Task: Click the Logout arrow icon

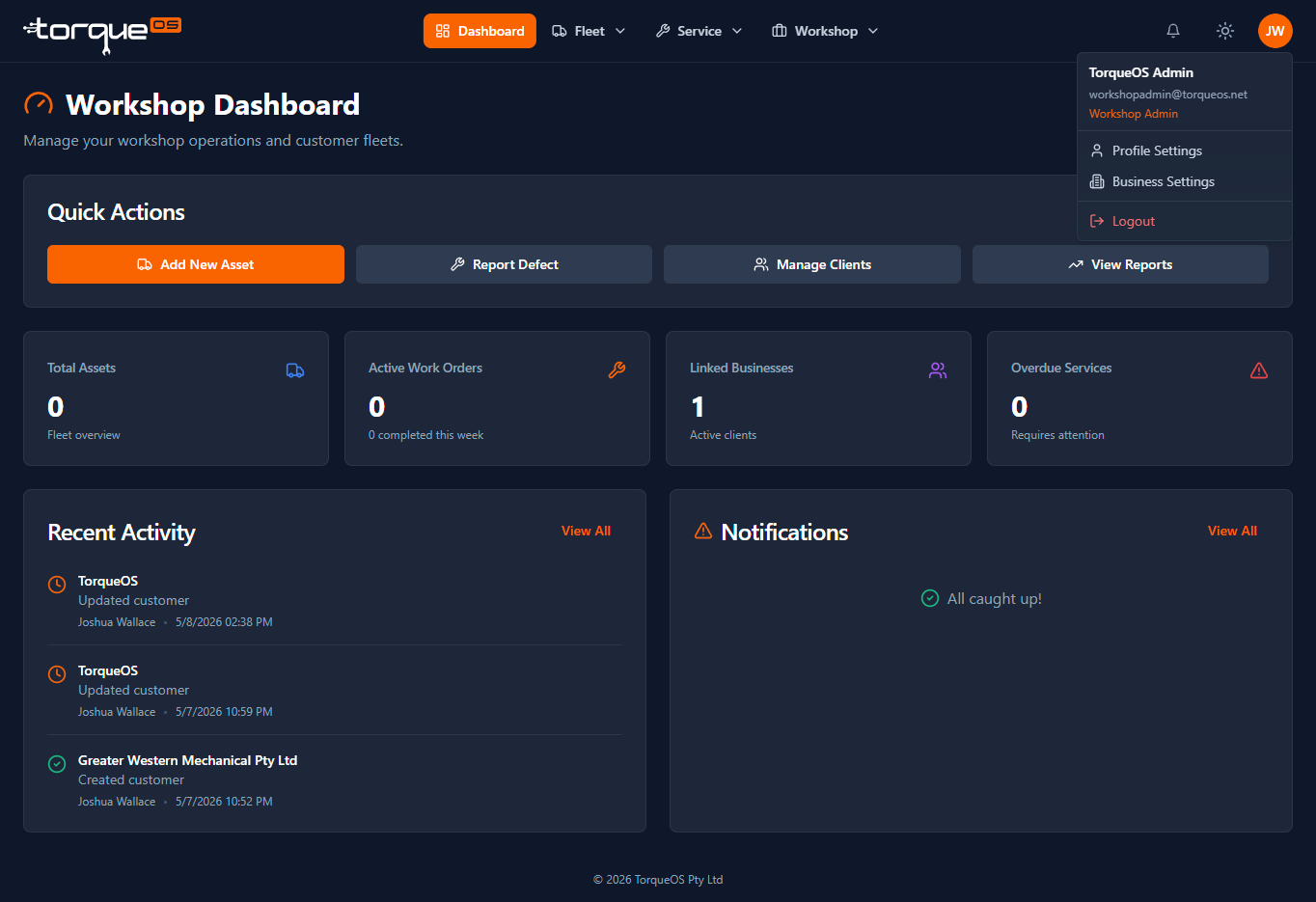Action: [1097, 221]
